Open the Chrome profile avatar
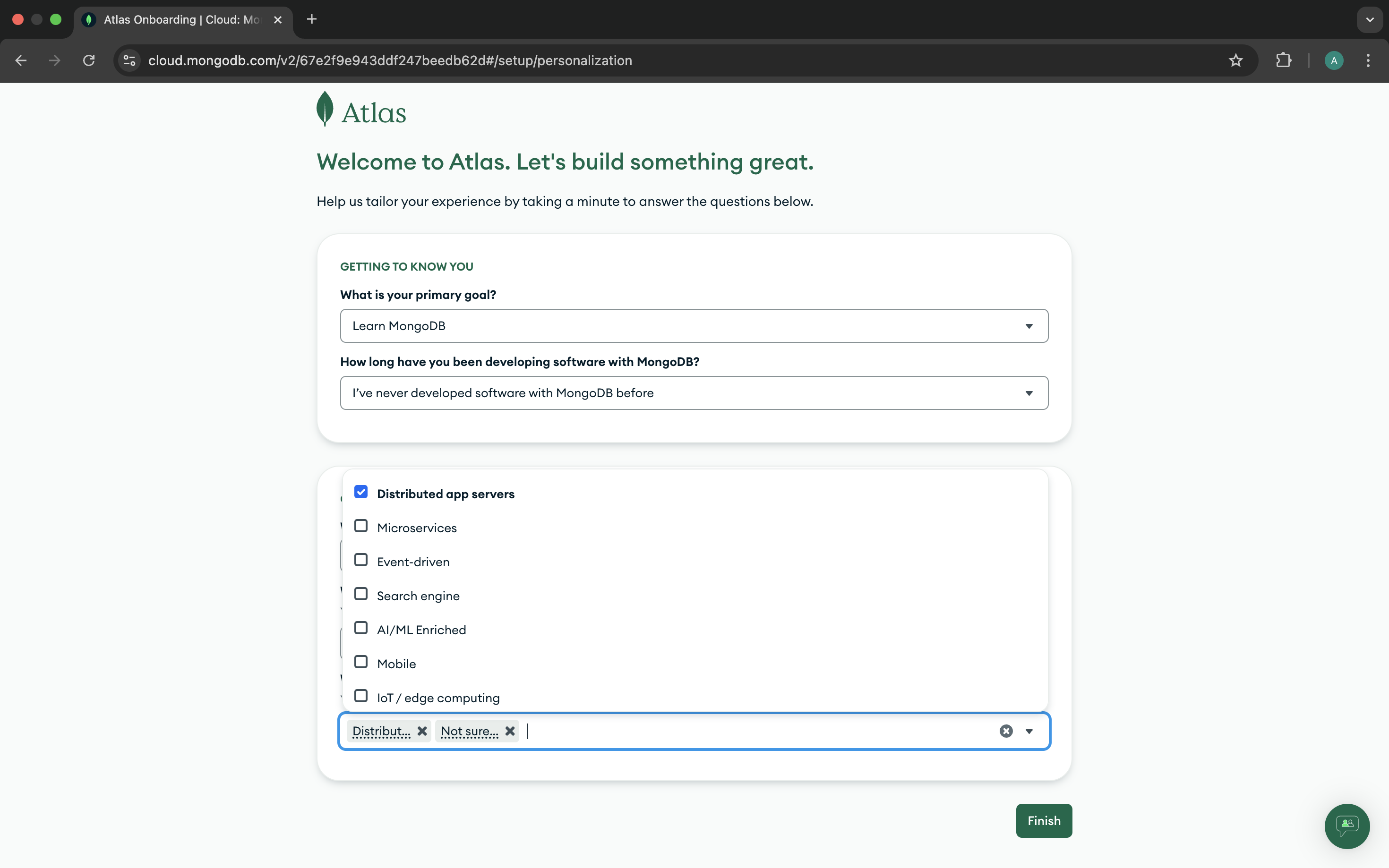 click(1333, 60)
